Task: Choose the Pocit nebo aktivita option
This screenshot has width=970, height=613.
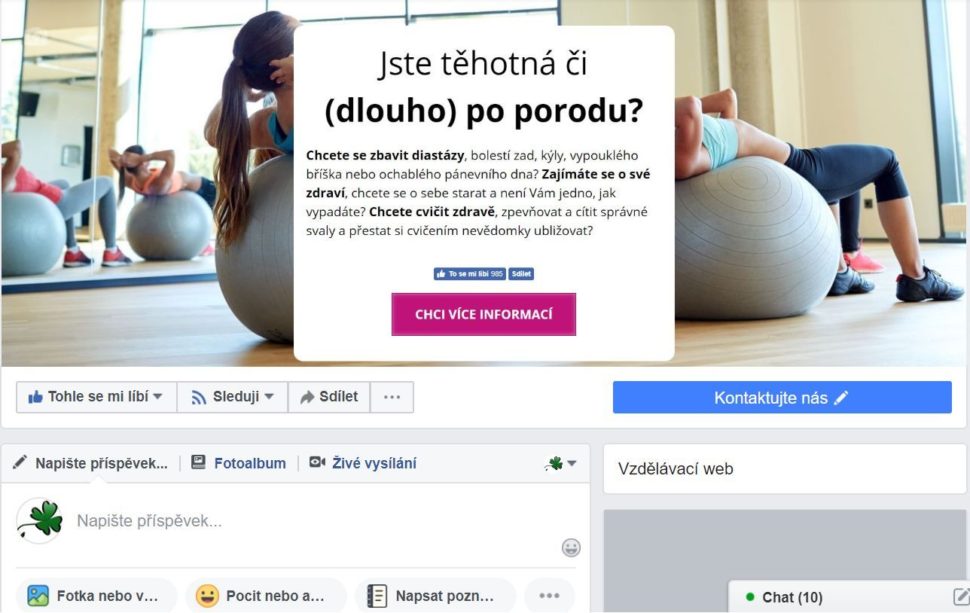Action: click(266, 596)
